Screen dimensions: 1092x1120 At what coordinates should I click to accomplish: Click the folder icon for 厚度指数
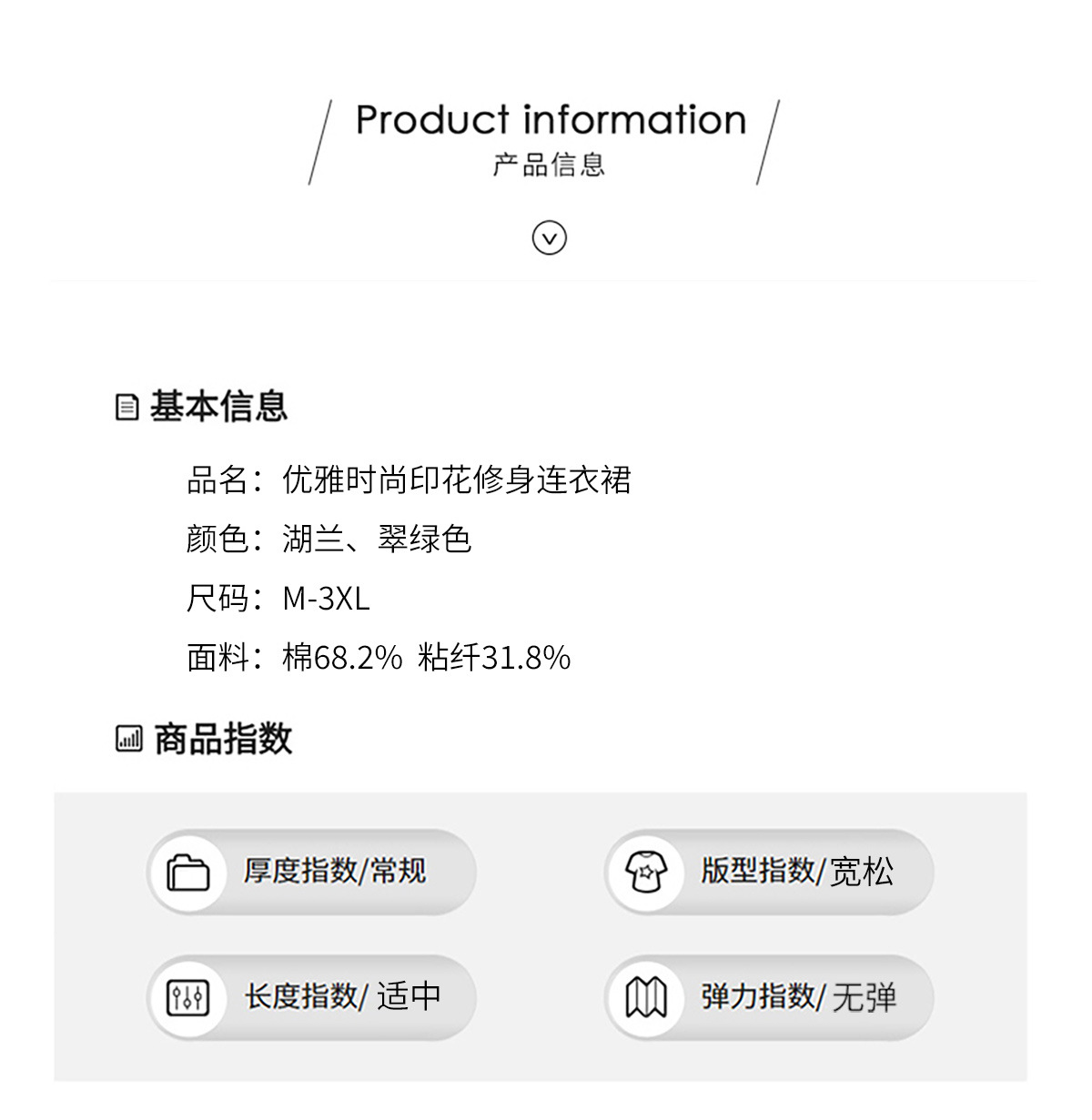[x=188, y=873]
